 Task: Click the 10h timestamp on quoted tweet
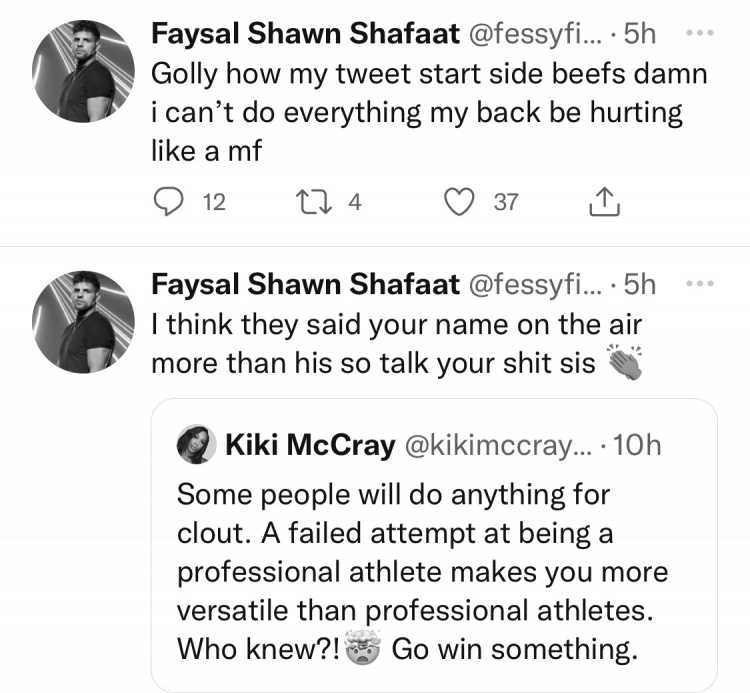637,445
